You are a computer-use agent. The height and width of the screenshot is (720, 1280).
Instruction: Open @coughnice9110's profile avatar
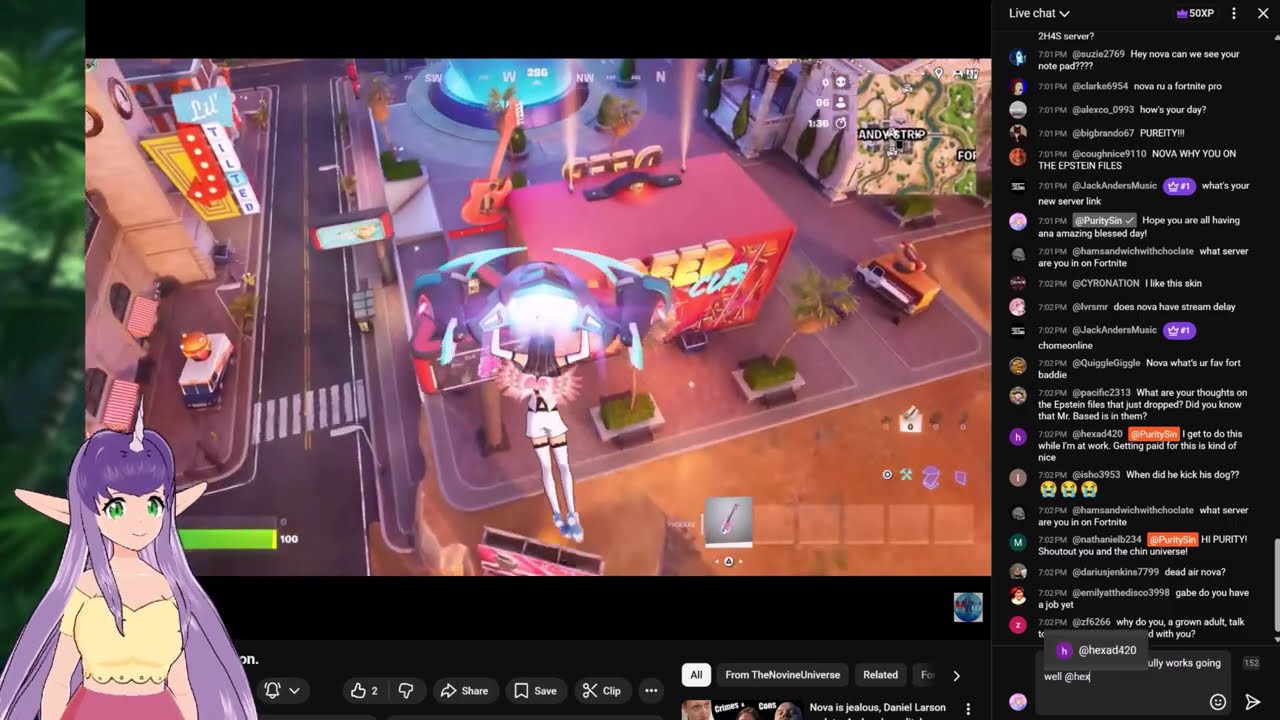click(x=1018, y=157)
